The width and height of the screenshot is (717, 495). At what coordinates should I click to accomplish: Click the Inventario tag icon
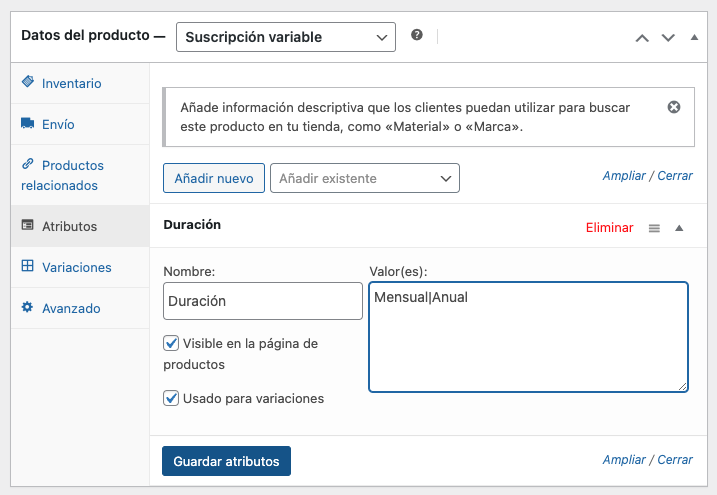[28, 82]
